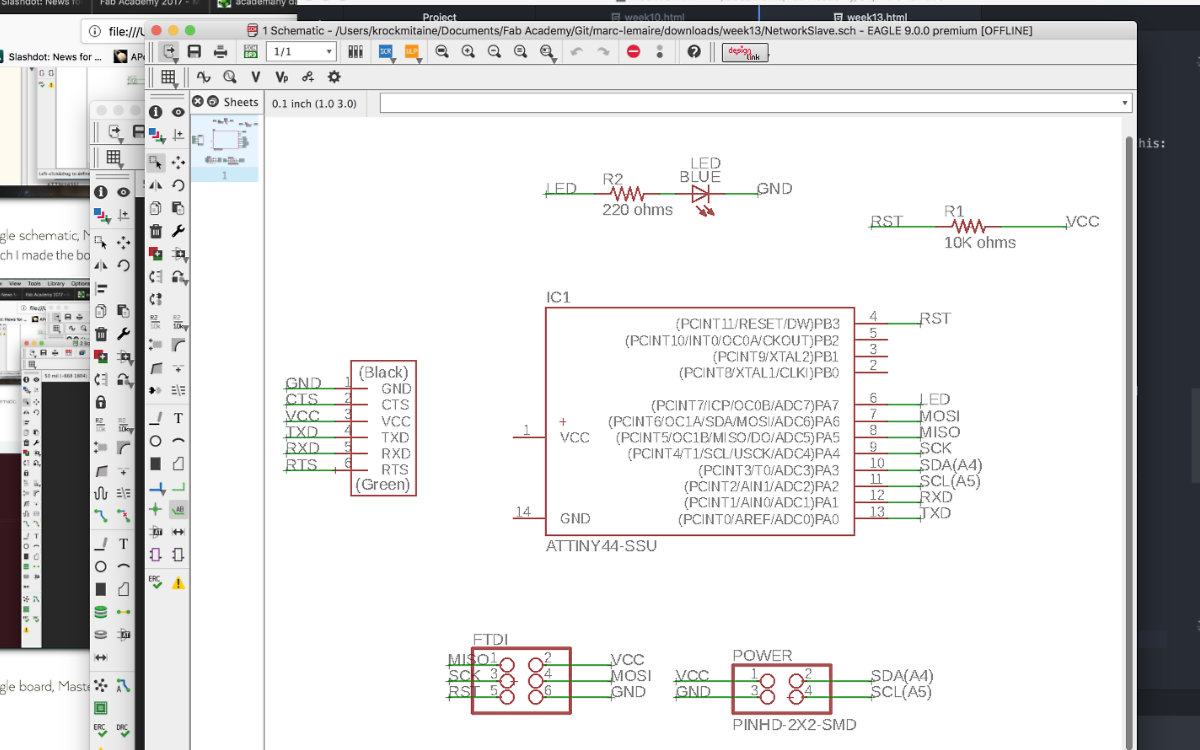Click the Undo arrow in schematic toolbar
1200x750 pixels.
tap(577, 51)
